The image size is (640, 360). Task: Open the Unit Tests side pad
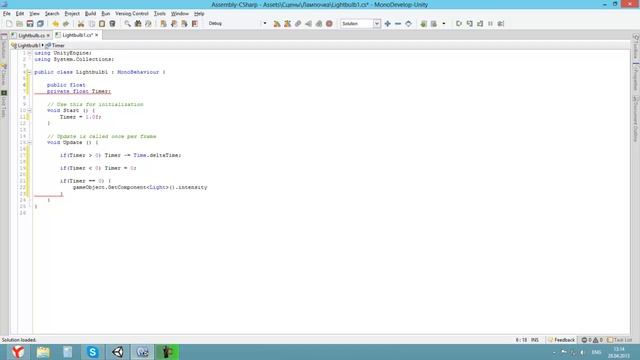coord(4,105)
